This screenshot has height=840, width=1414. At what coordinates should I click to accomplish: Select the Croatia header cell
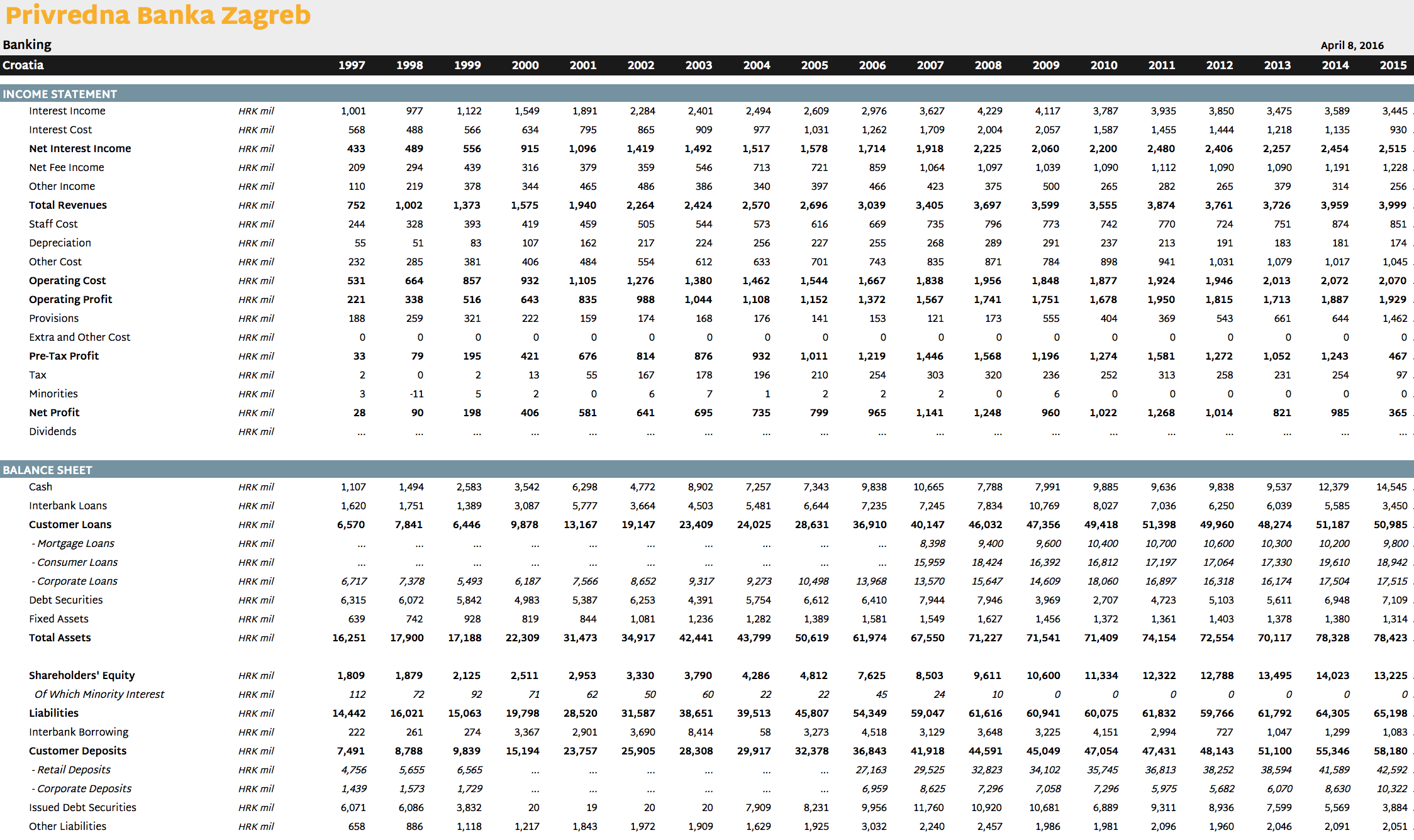(x=23, y=65)
